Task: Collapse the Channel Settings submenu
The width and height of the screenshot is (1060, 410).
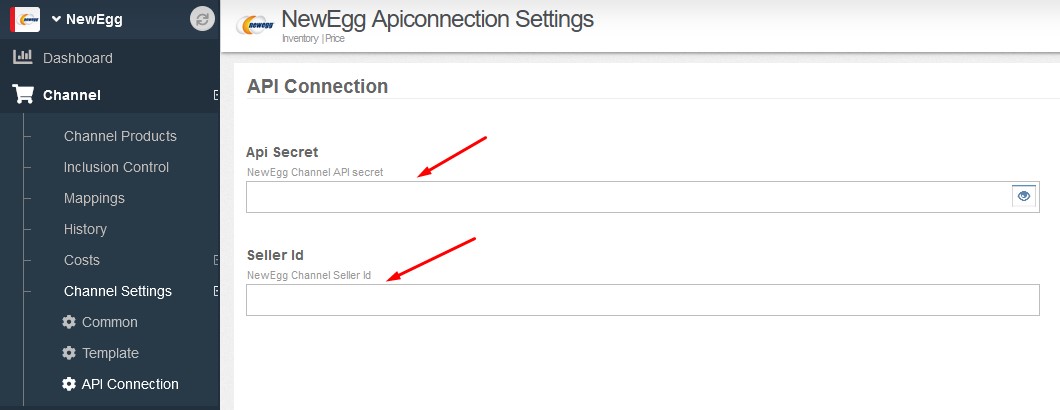Action: point(216,291)
